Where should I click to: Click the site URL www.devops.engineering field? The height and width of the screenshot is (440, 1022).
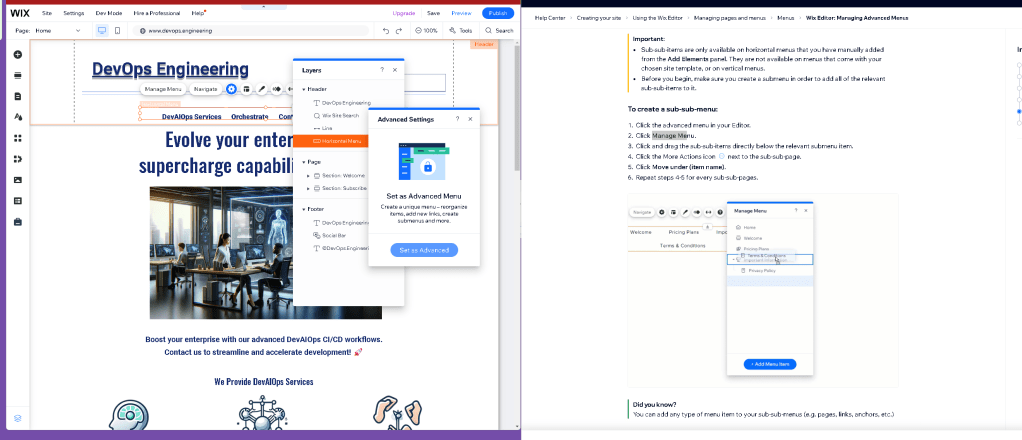click(251, 31)
